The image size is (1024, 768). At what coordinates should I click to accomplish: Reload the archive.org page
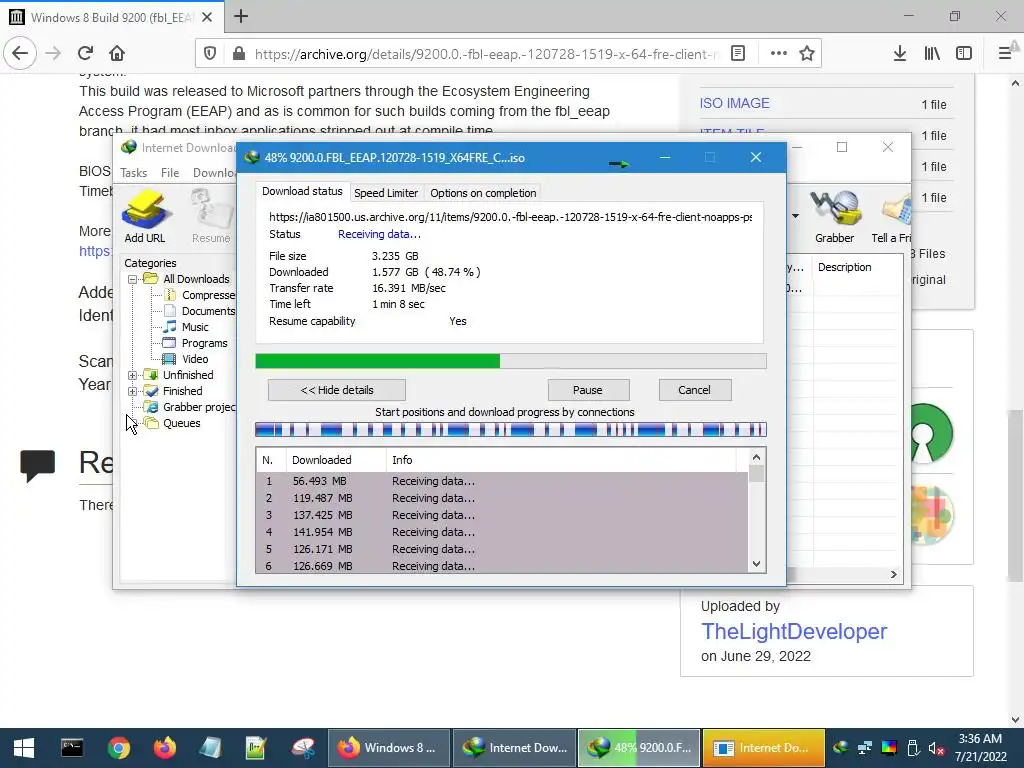[x=85, y=53]
